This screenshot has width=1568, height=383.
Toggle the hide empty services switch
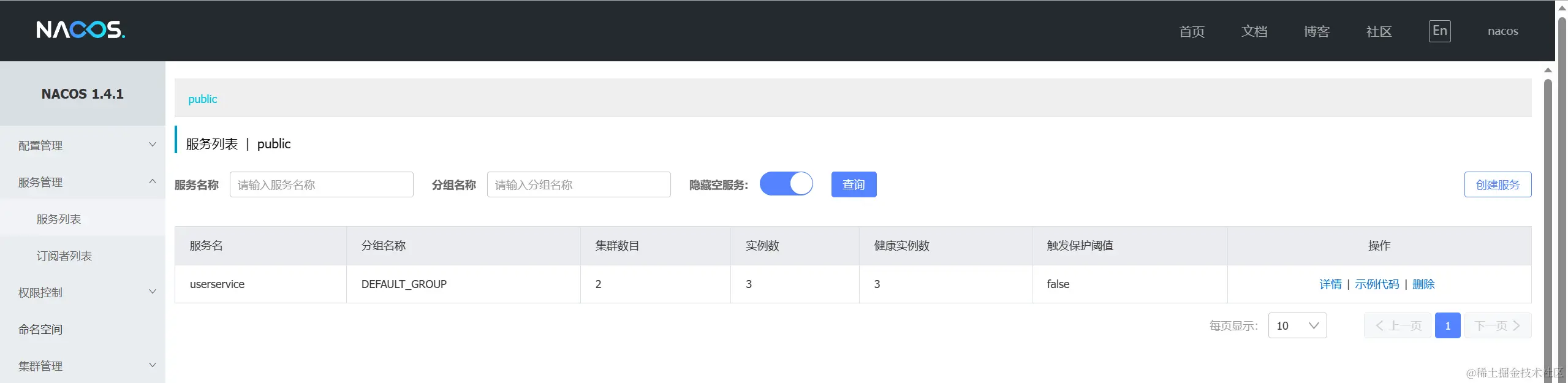pyautogui.click(x=786, y=184)
